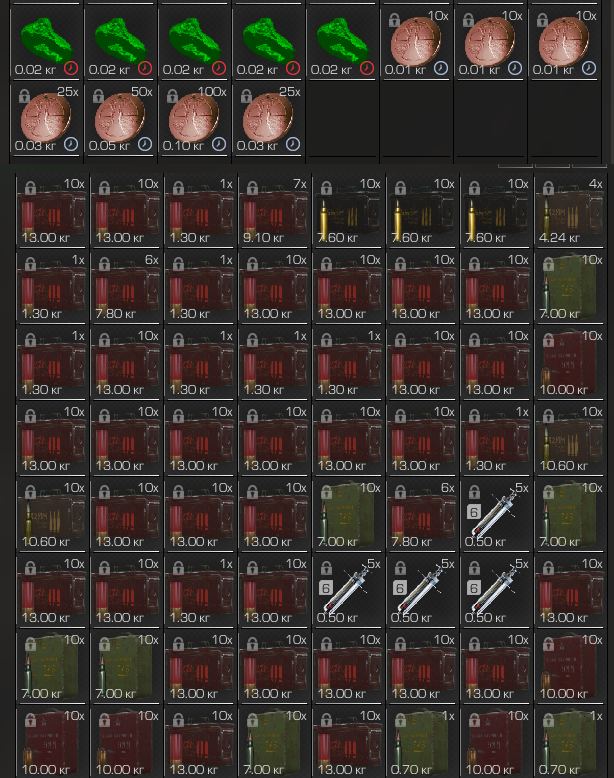This screenshot has width=614, height=778.
Task: Click lock icon on the 4.24 кг box
Action: click(x=548, y=189)
